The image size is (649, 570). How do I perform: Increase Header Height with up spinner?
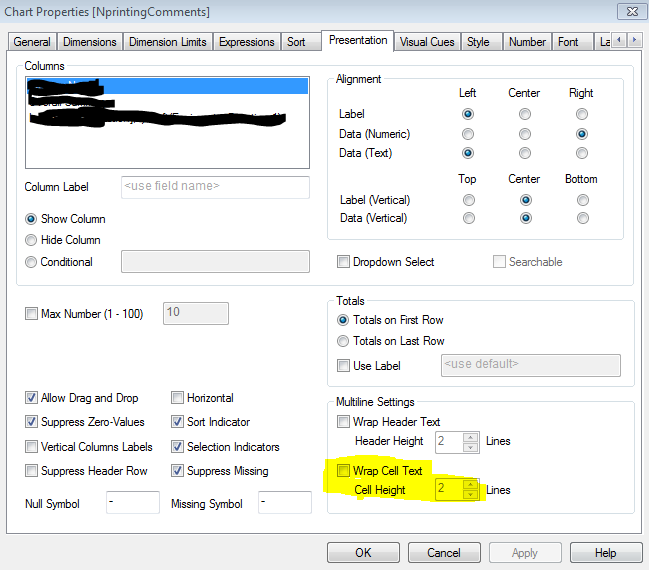[x=471, y=438]
